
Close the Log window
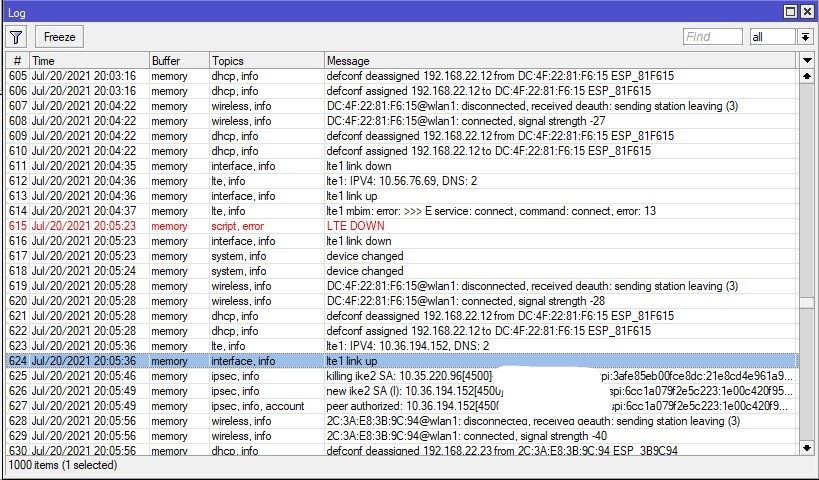(x=807, y=11)
